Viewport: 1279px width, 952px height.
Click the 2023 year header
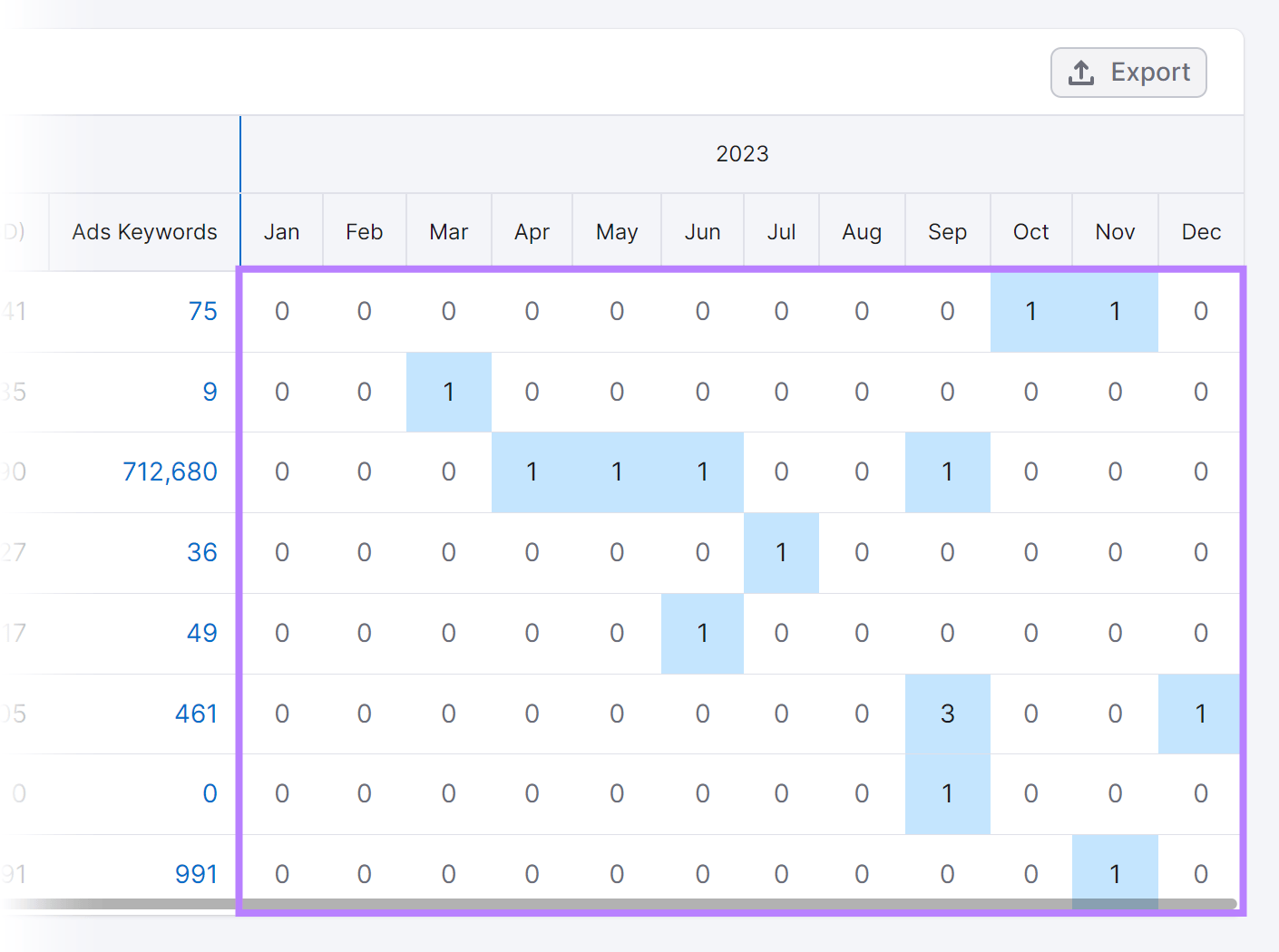742,153
